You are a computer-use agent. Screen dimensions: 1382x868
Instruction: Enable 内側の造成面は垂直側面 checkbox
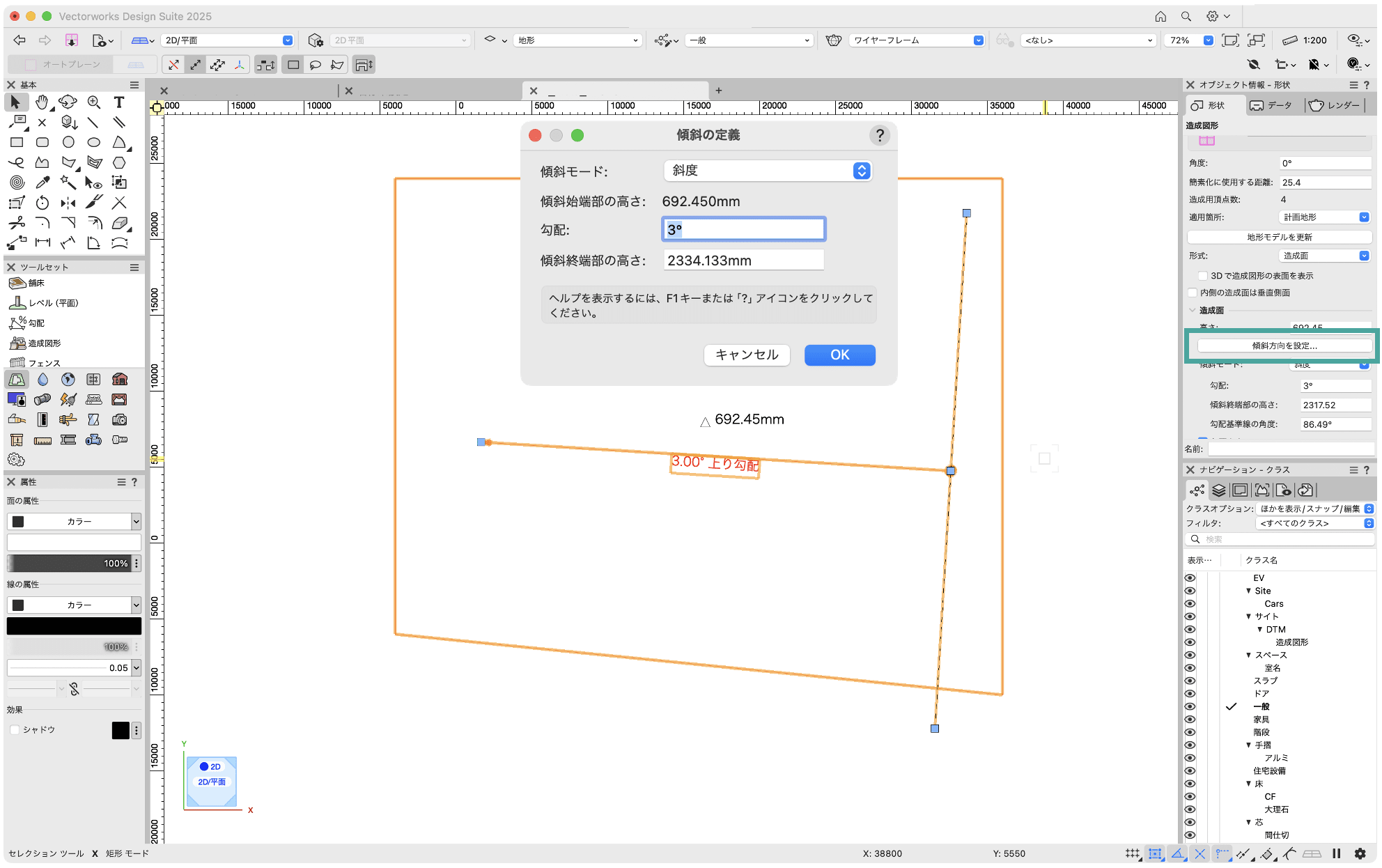[x=1193, y=293]
